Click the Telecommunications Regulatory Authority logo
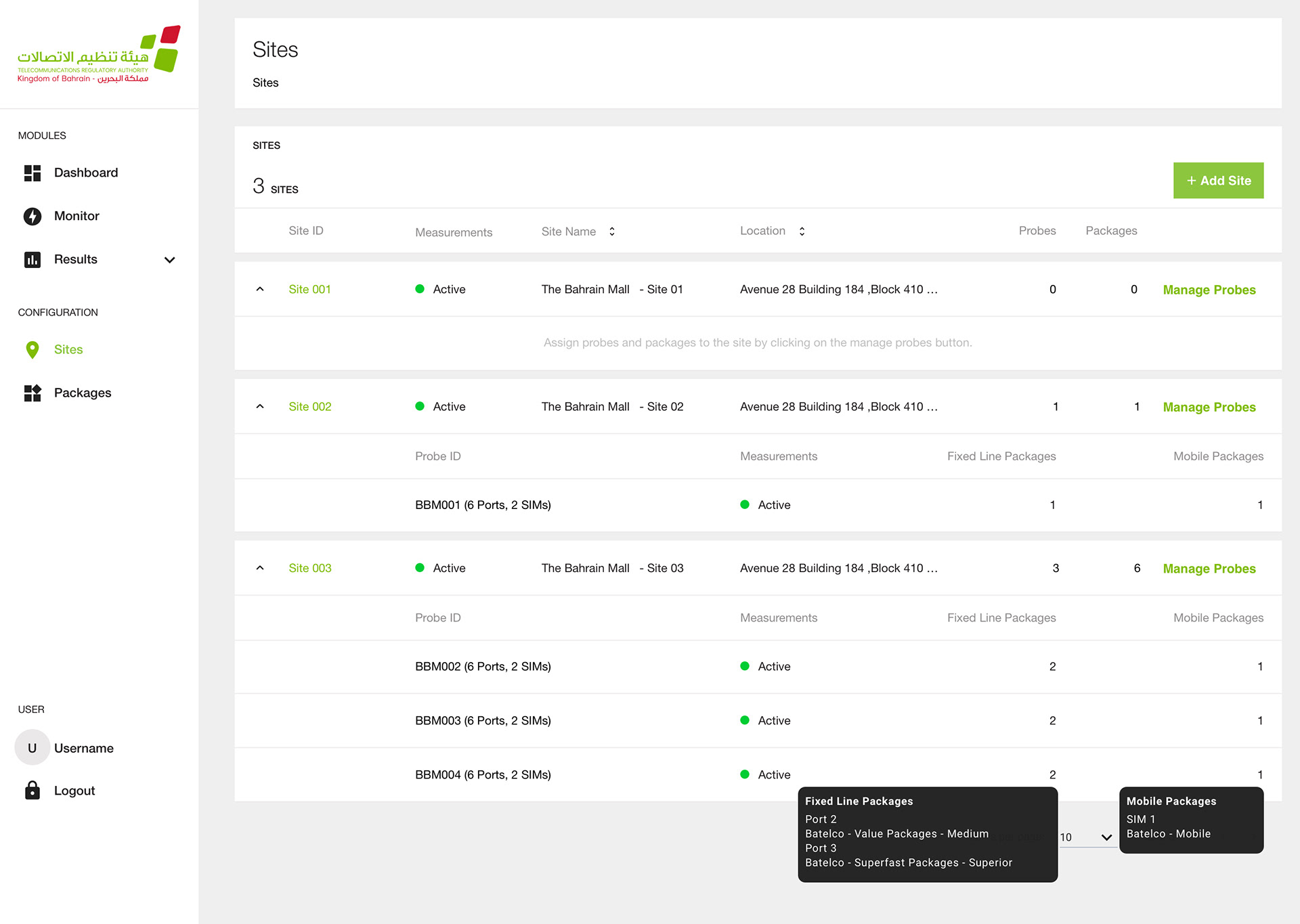Viewport: 1300px width, 924px height. tap(99, 56)
